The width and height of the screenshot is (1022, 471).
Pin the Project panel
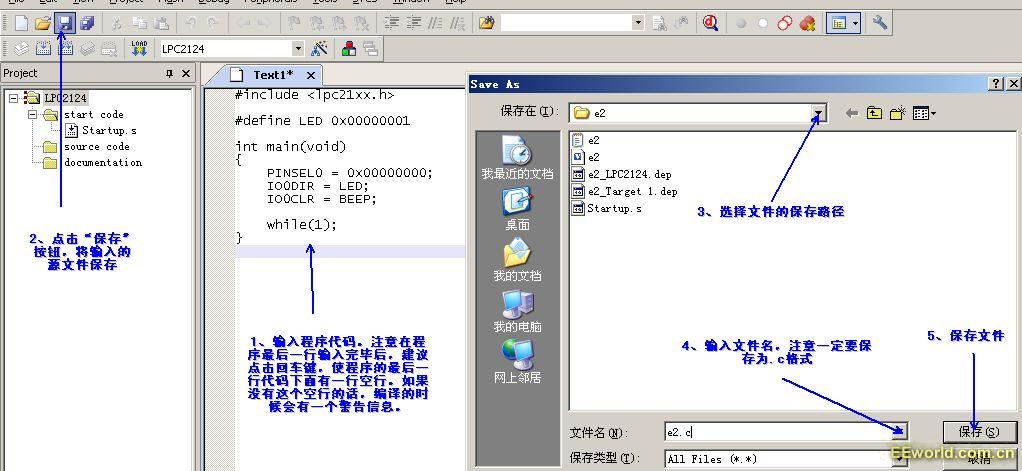click(x=170, y=74)
